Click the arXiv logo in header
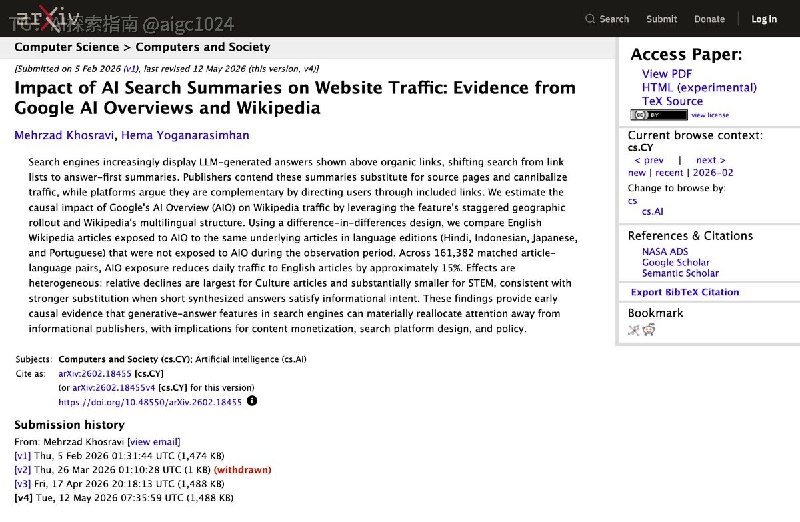 click(x=45, y=18)
